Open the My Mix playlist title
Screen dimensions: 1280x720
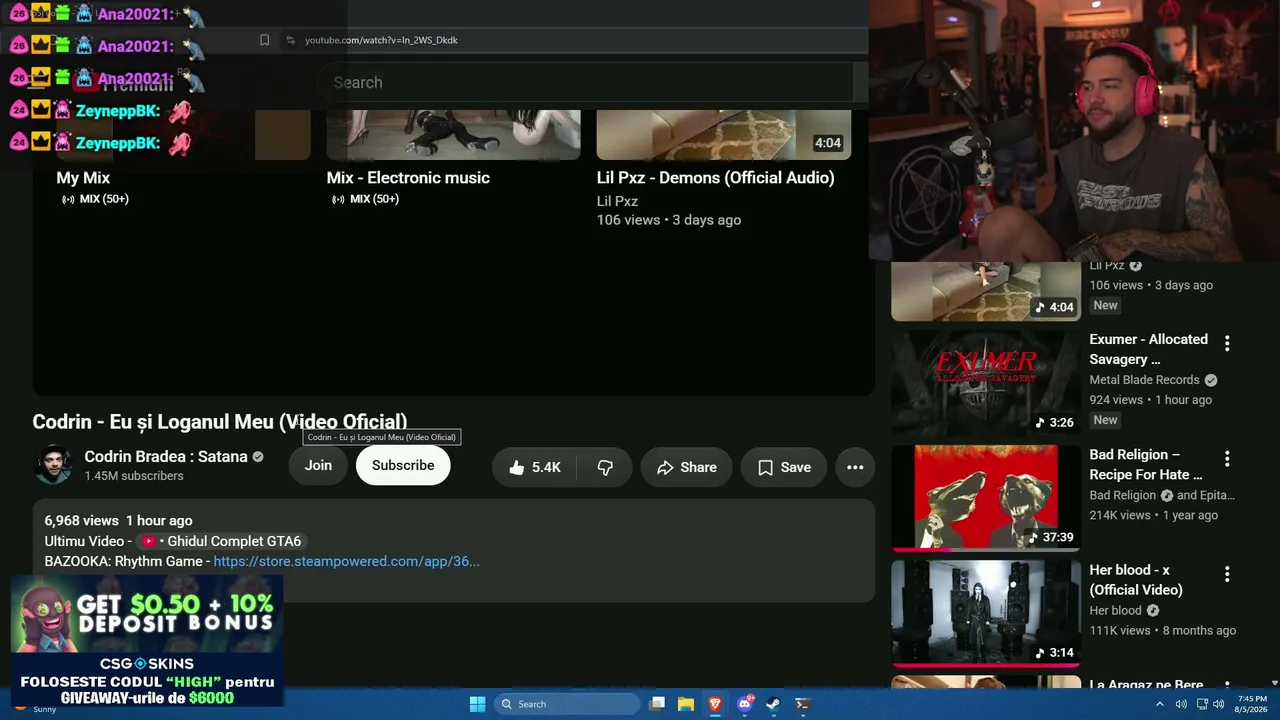83,178
